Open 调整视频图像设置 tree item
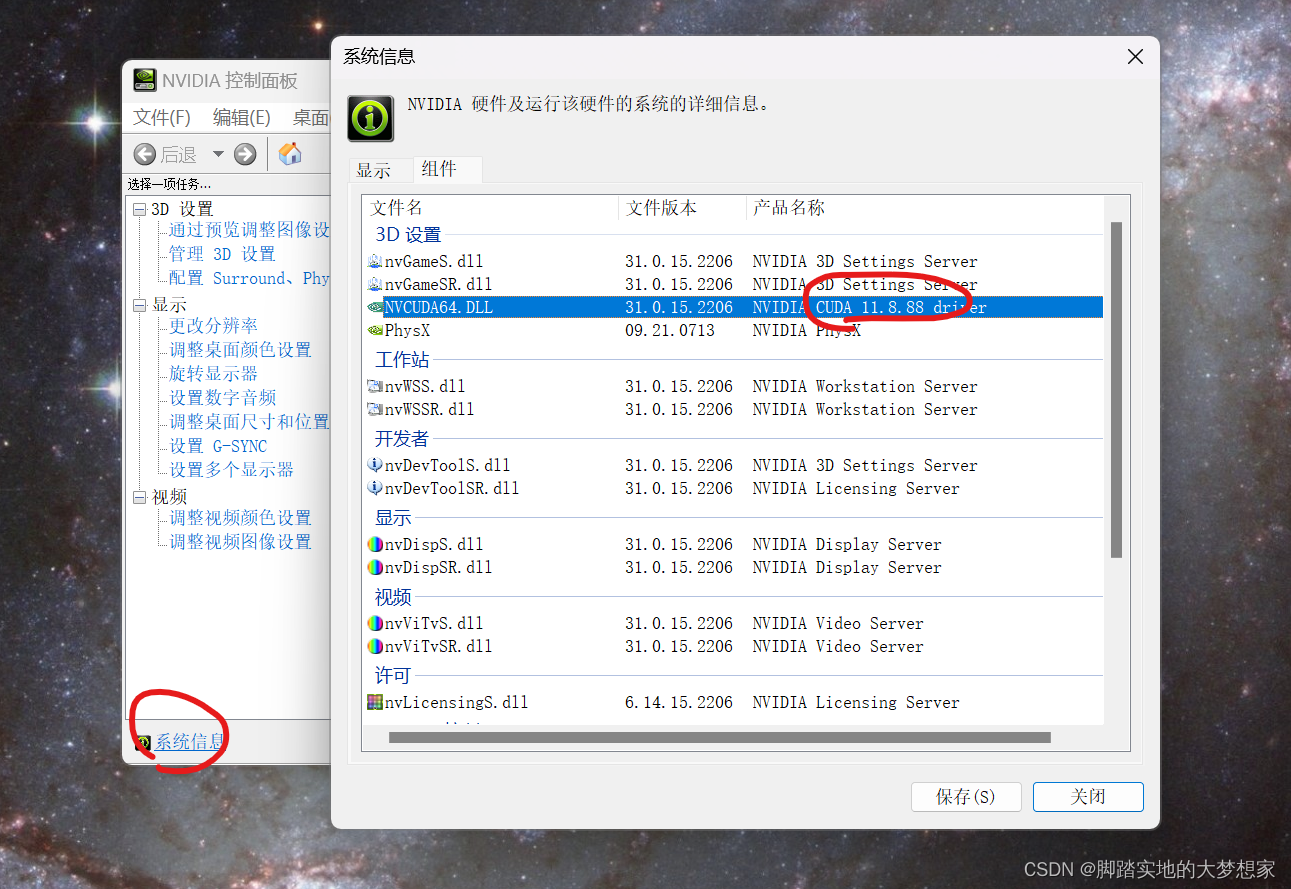The height and width of the screenshot is (889, 1291). pos(240,542)
